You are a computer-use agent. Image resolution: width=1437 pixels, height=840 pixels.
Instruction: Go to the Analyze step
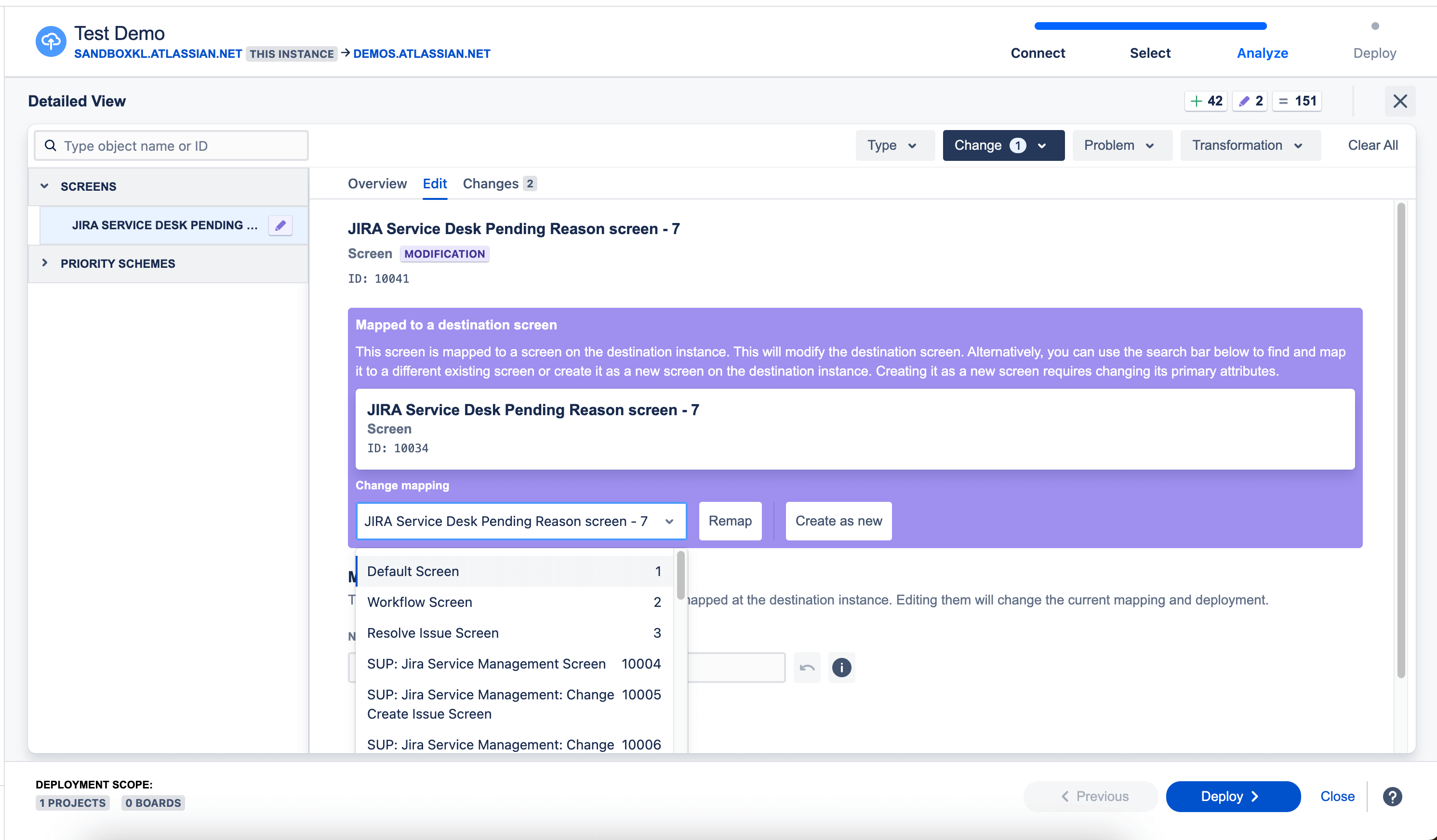tap(1262, 53)
